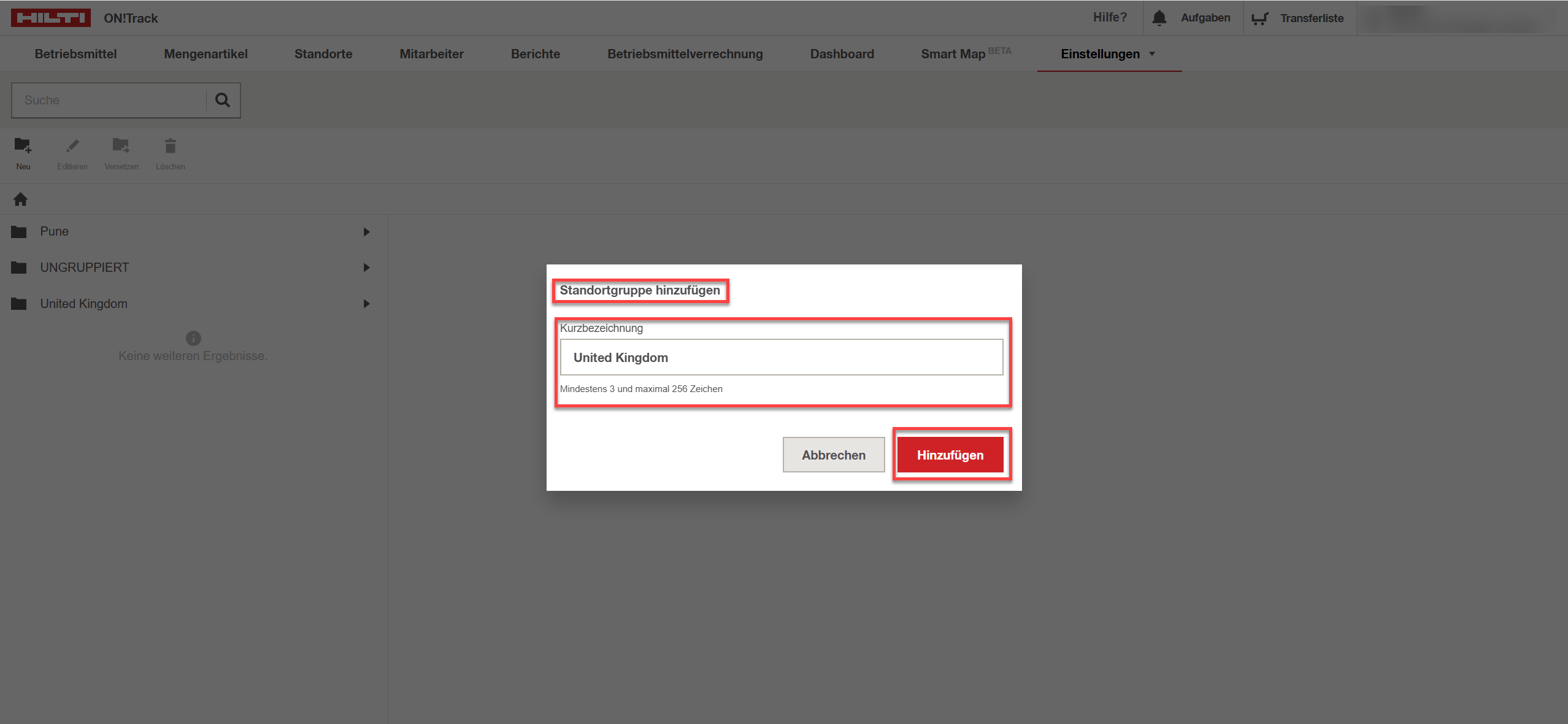This screenshot has height=724, width=1568.
Task: Open the Betriebsmittelverrechnung tab
Action: [685, 54]
